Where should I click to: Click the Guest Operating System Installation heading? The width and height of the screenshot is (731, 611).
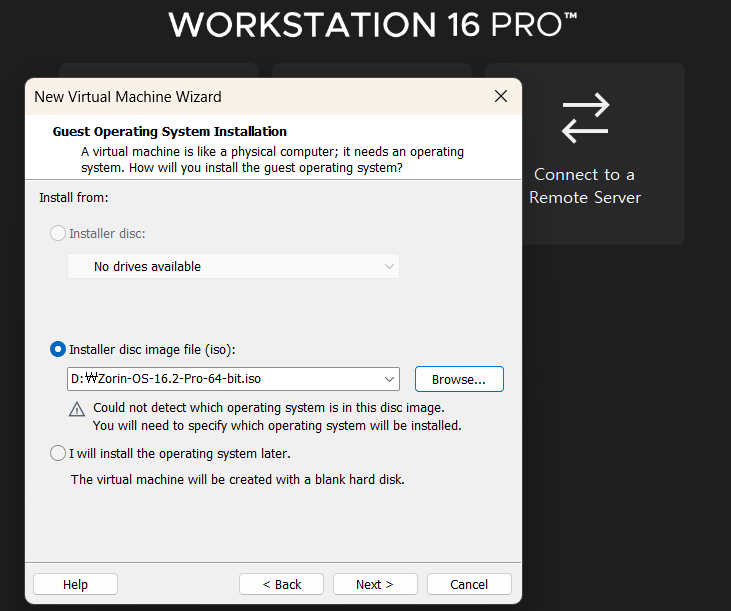pos(170,131)
